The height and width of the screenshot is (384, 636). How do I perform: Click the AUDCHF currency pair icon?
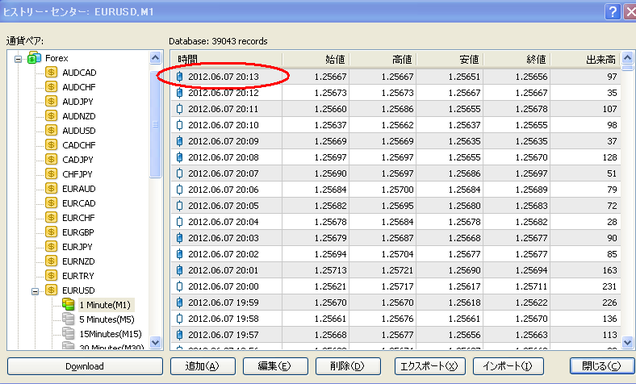(x=51, y=87)
